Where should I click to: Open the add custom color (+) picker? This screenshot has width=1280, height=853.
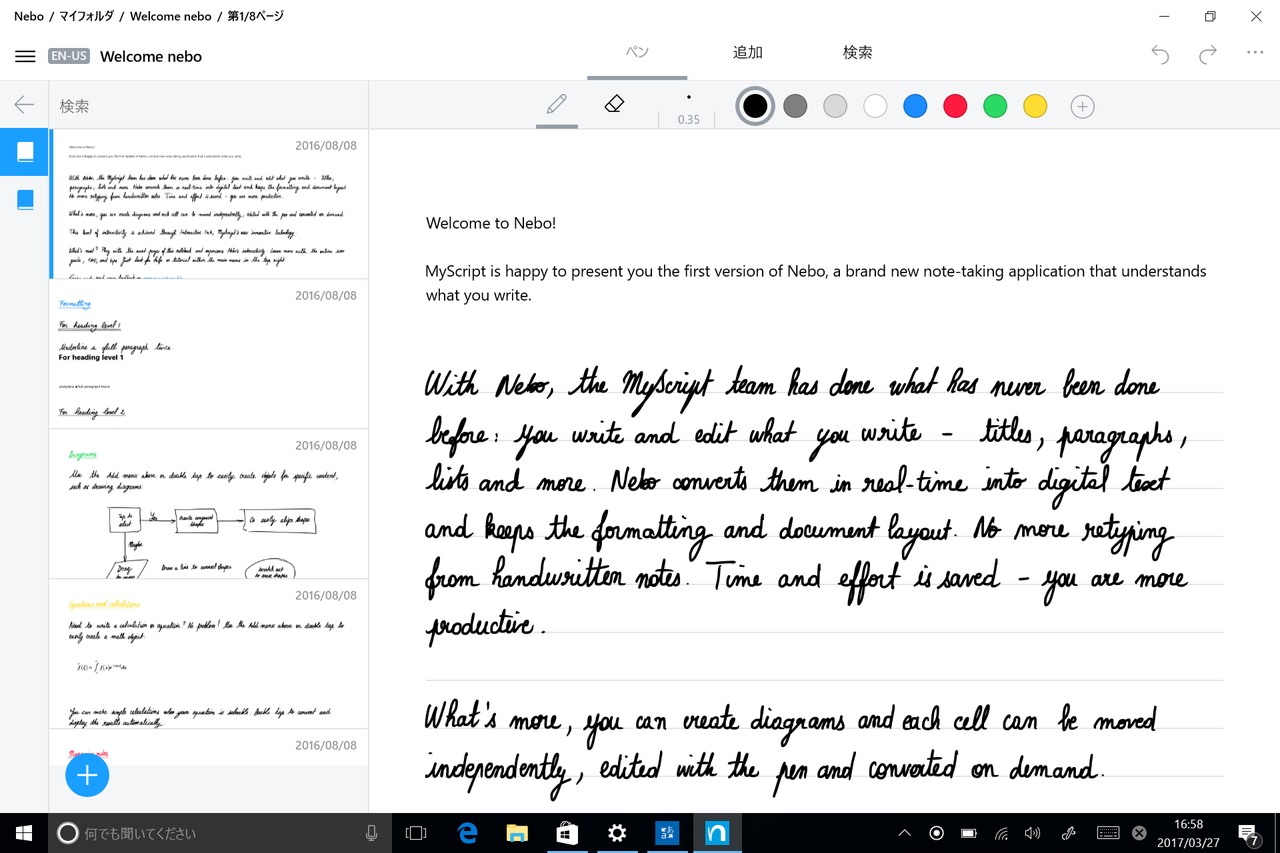pos(1082,105)
